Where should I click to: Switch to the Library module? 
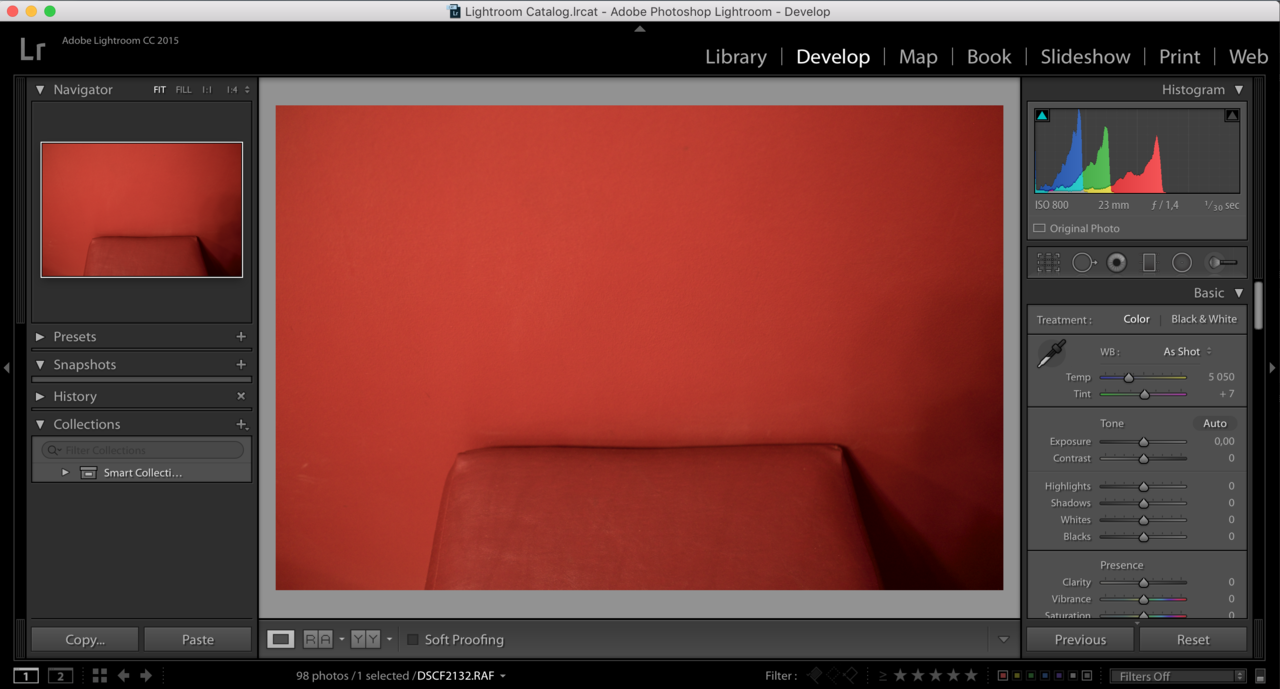[735, 57]
